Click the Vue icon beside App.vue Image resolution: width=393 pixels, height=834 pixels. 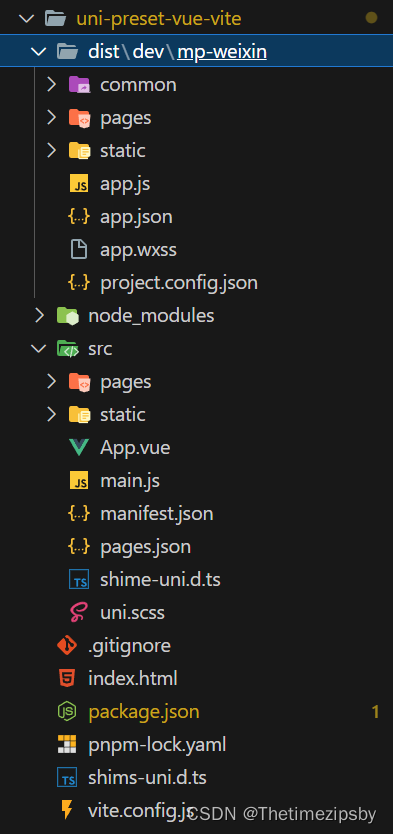[x=79, y=448]
